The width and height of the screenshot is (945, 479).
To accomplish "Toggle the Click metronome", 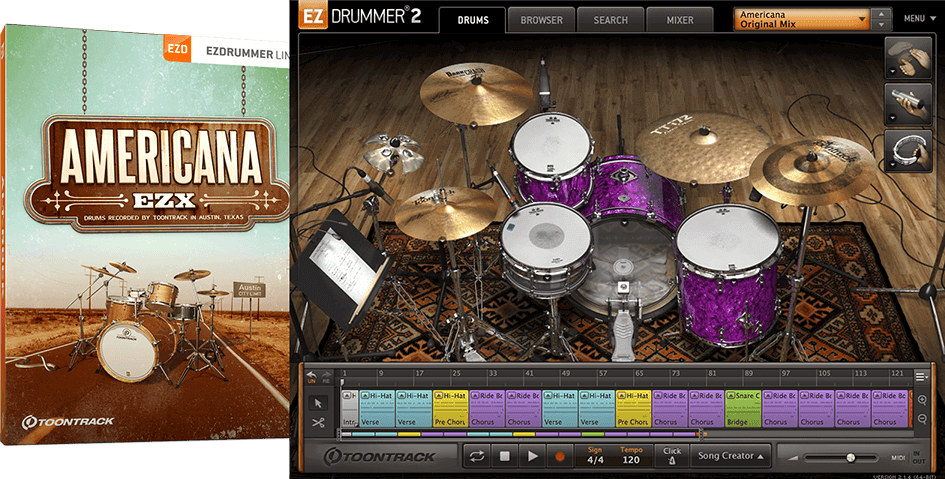I will pos(672,456).
